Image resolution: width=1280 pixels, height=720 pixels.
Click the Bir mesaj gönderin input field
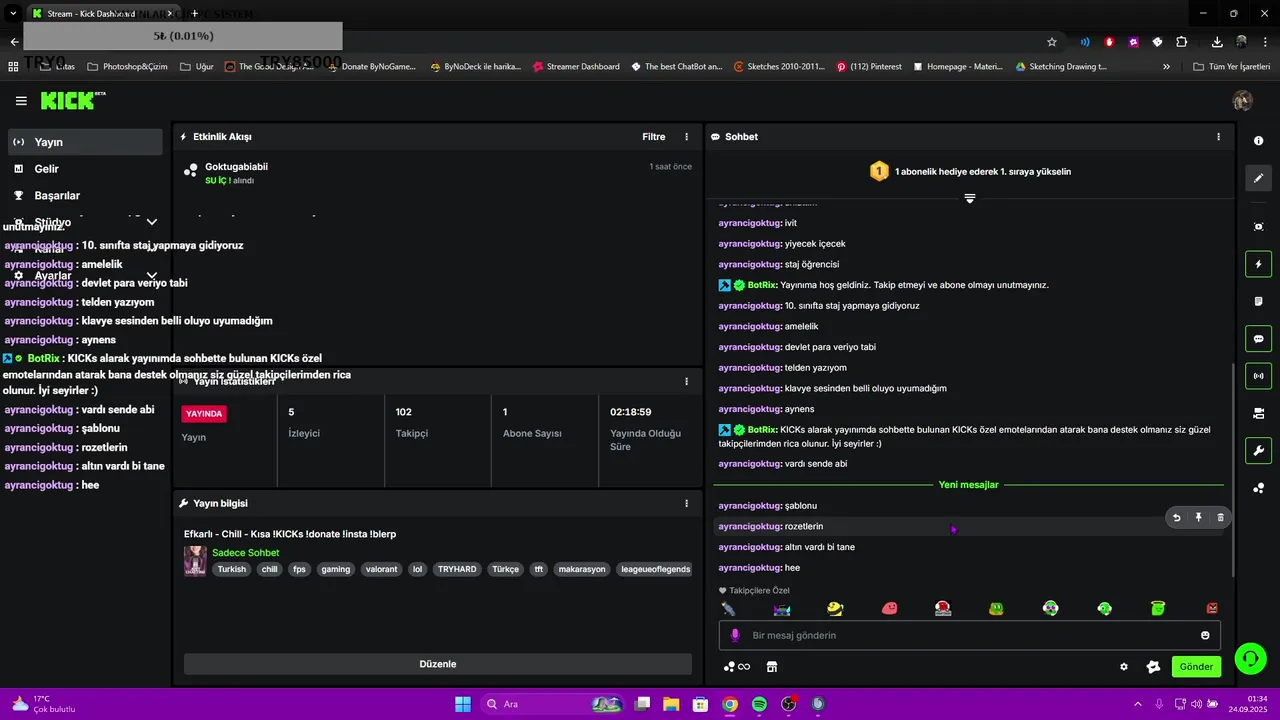tap(970, 635)
